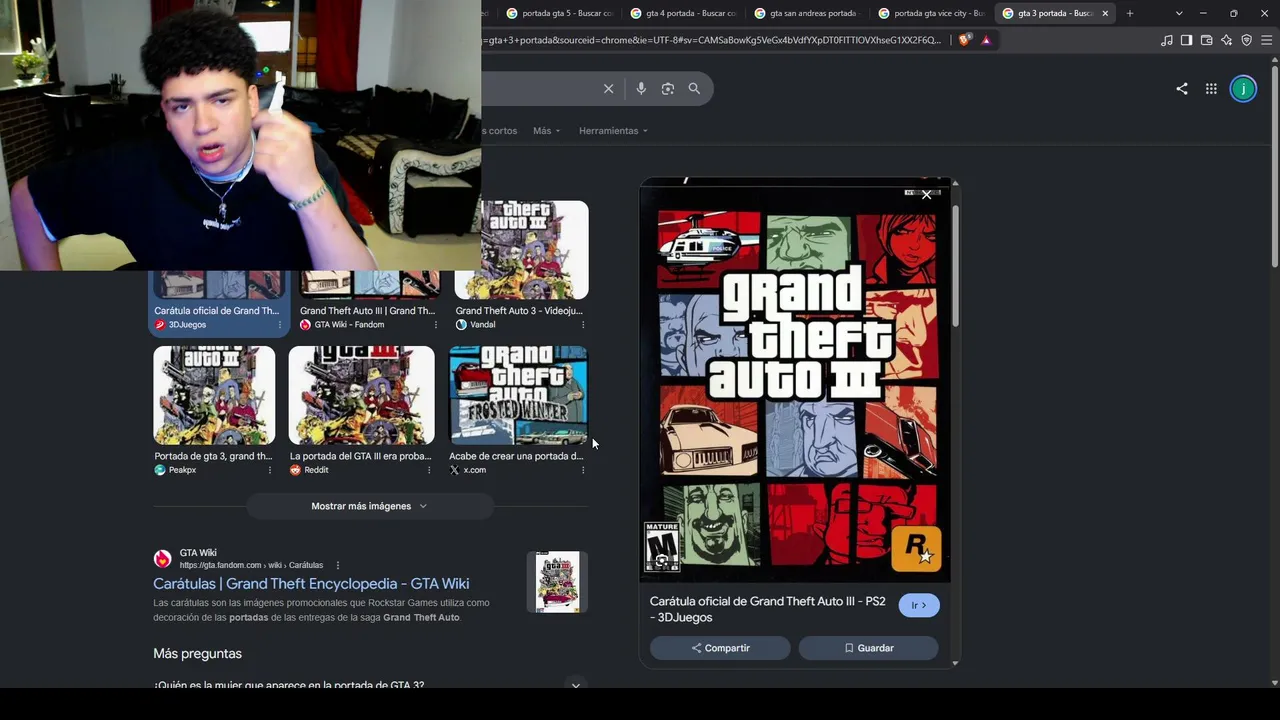
Task: Toggle the browser sidebar panel icon
Action: coord(1186,40)
